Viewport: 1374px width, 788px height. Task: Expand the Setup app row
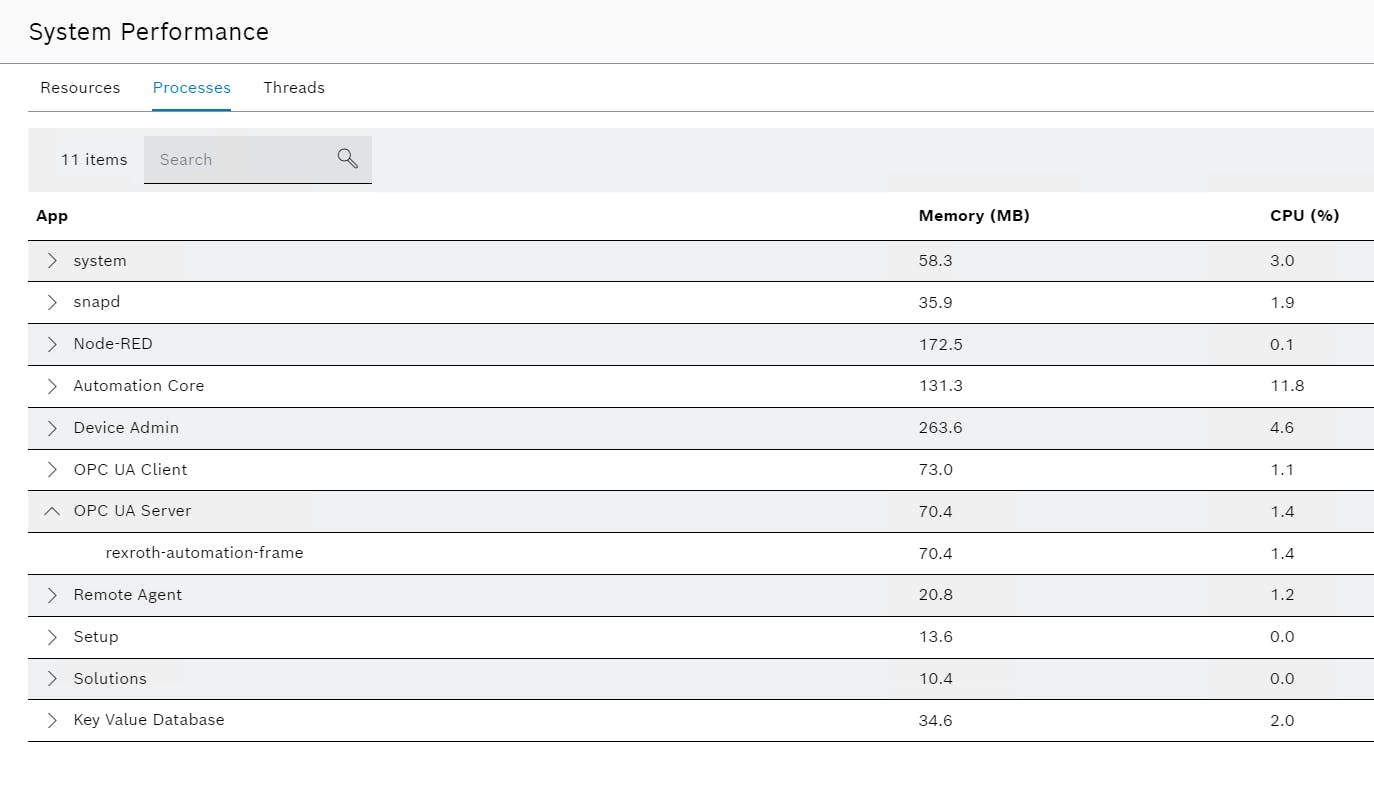click(x=52, y=637)
